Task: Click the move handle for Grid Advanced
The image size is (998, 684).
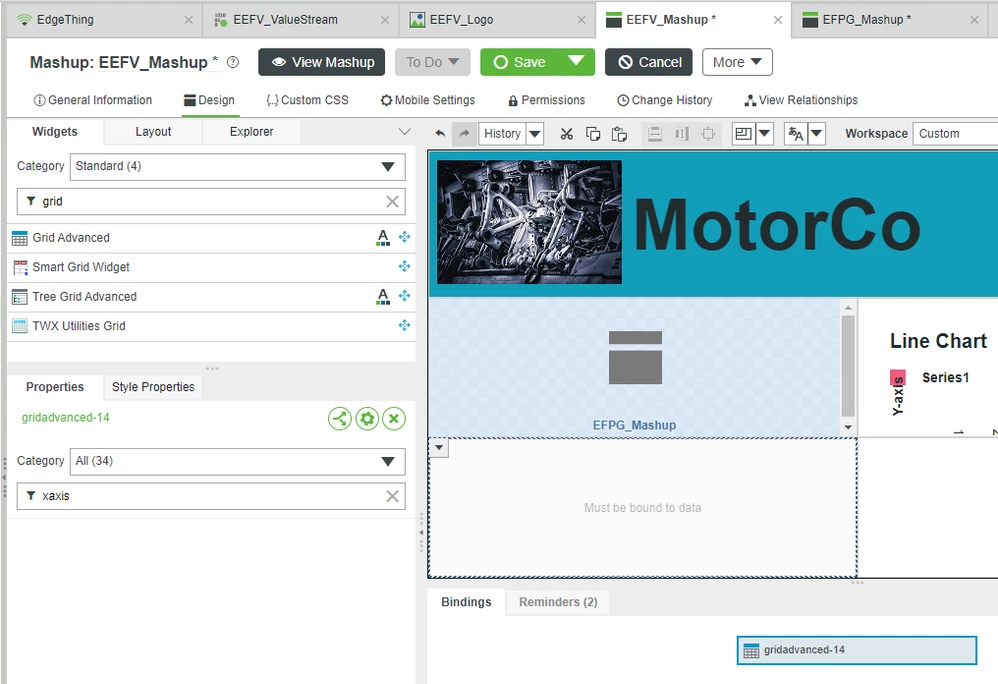Action: point(404,237)
